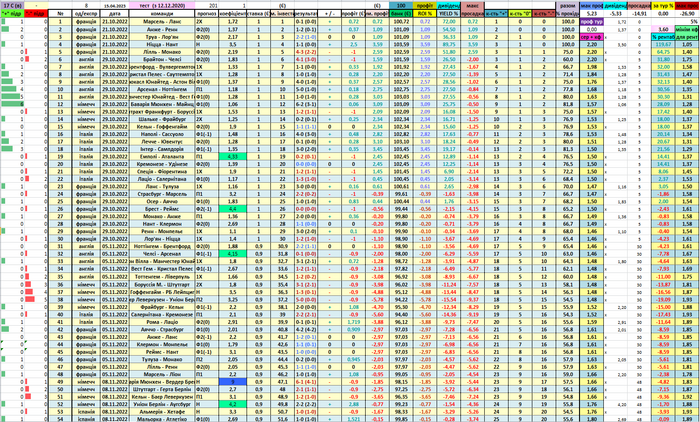700x422 pixels.
Task: Select the "Труа - Лор'ян" match cell
Action: tap(162, 37)
